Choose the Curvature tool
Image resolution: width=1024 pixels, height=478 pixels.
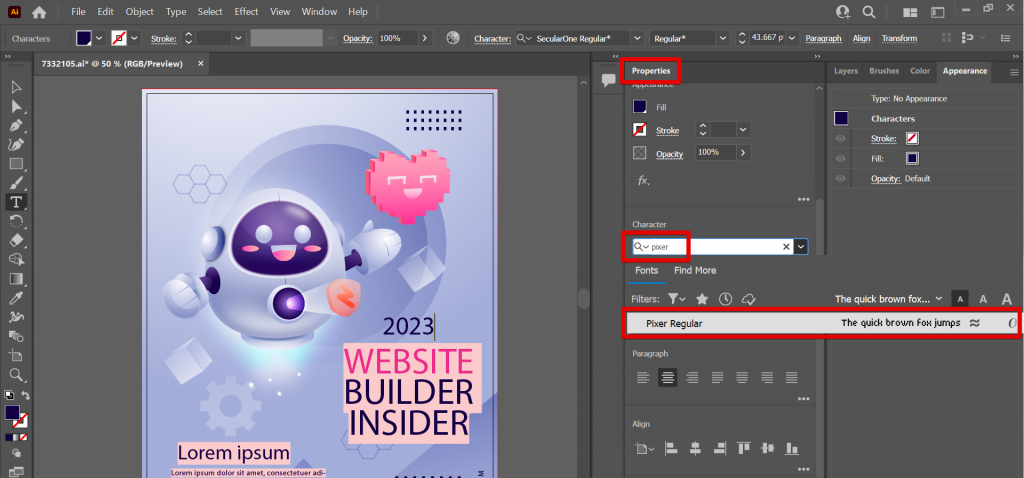17,145
